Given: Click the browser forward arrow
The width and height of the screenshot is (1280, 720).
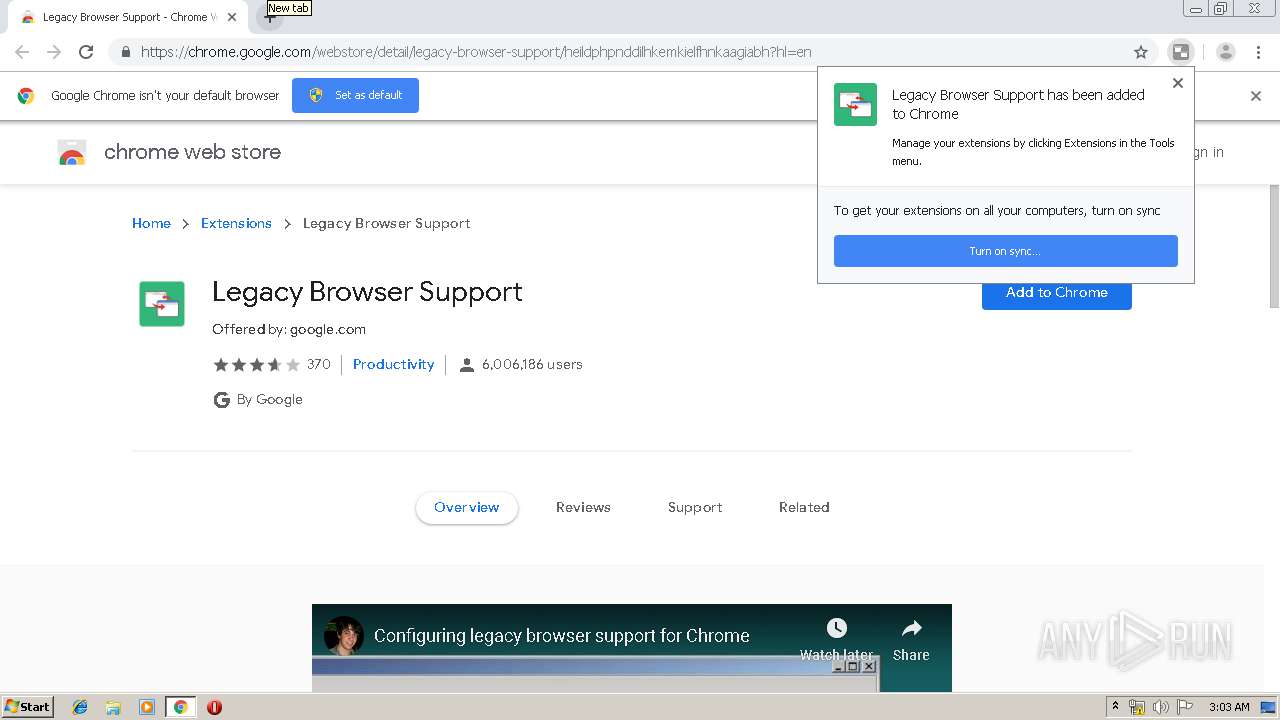Looking at the screenshot, I should [54, 52].
